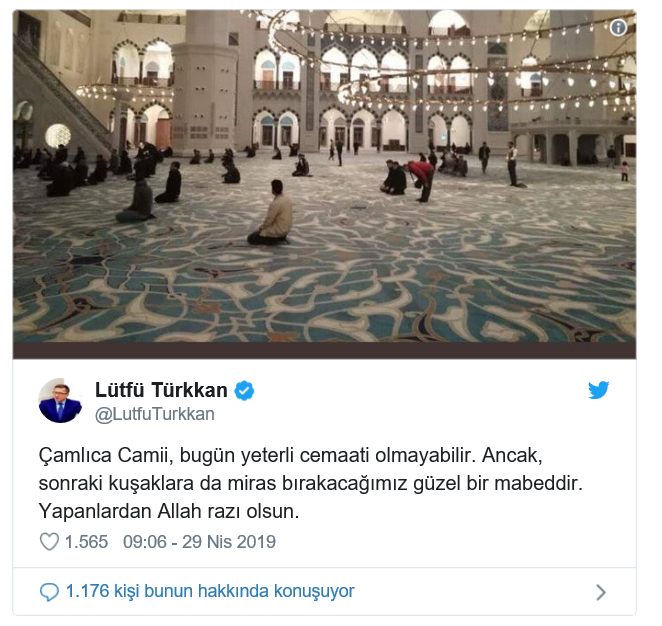Viewport: 662px width, 626px height.
Task: Open Lütfü Türkkan's profile avatar
Action: [x=60, y=401]
